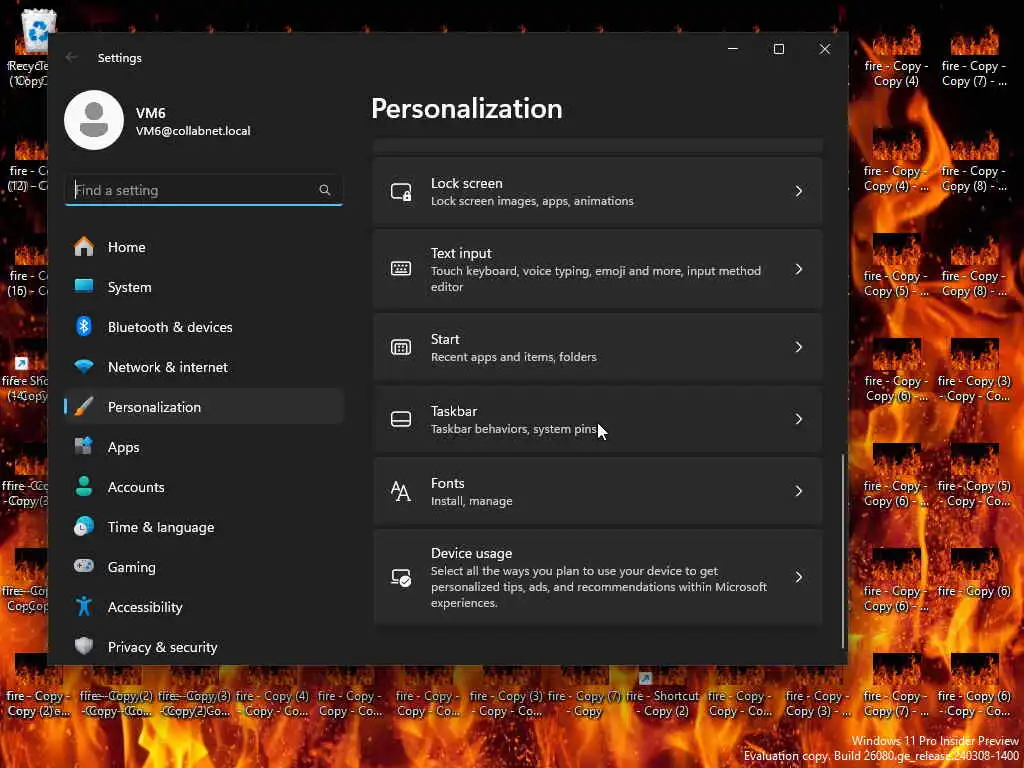This screenshot has height=768, width=1024.
Task: Go to System settings
Action: (204, 287)
